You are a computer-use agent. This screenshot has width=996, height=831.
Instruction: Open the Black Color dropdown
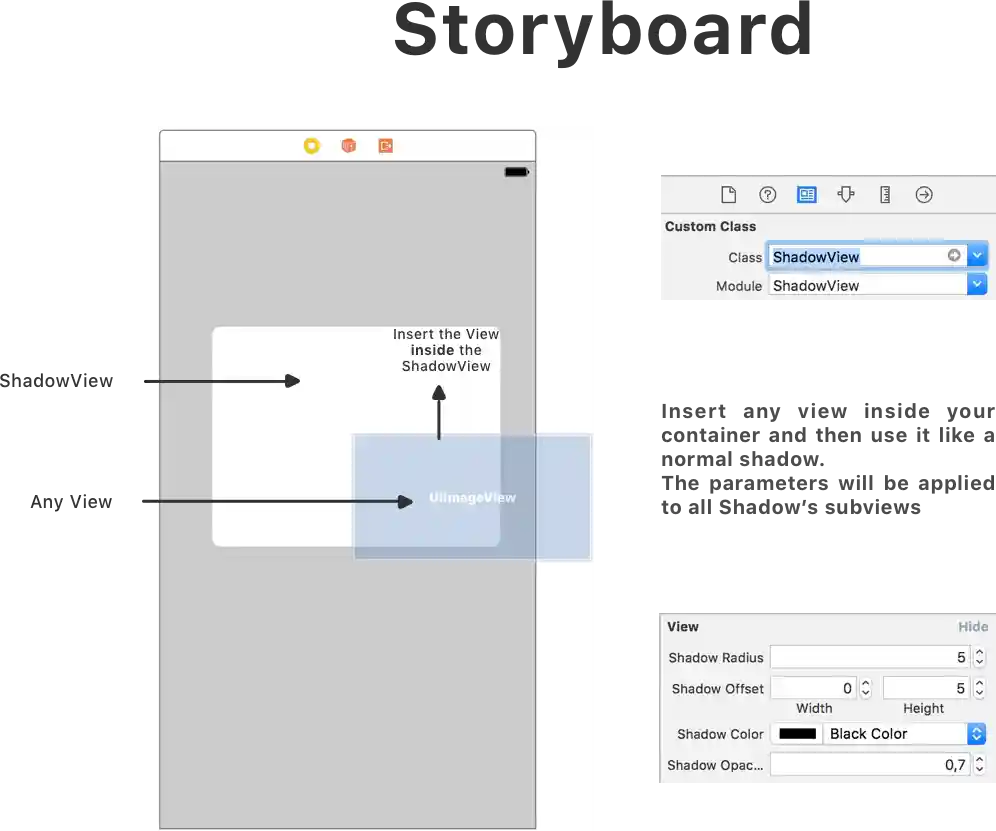click(x=905, y=734)
